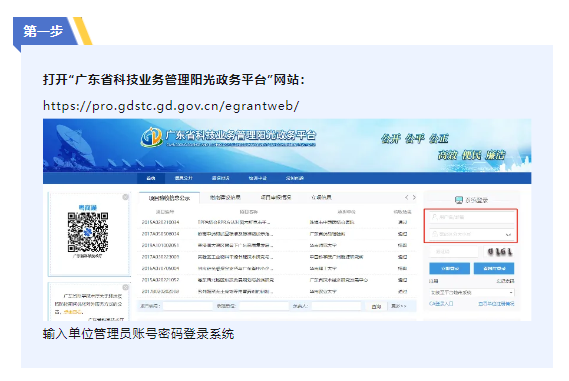Click the query button beside search fields
Screen dimensions: 569x381
[x=376, y=307]
